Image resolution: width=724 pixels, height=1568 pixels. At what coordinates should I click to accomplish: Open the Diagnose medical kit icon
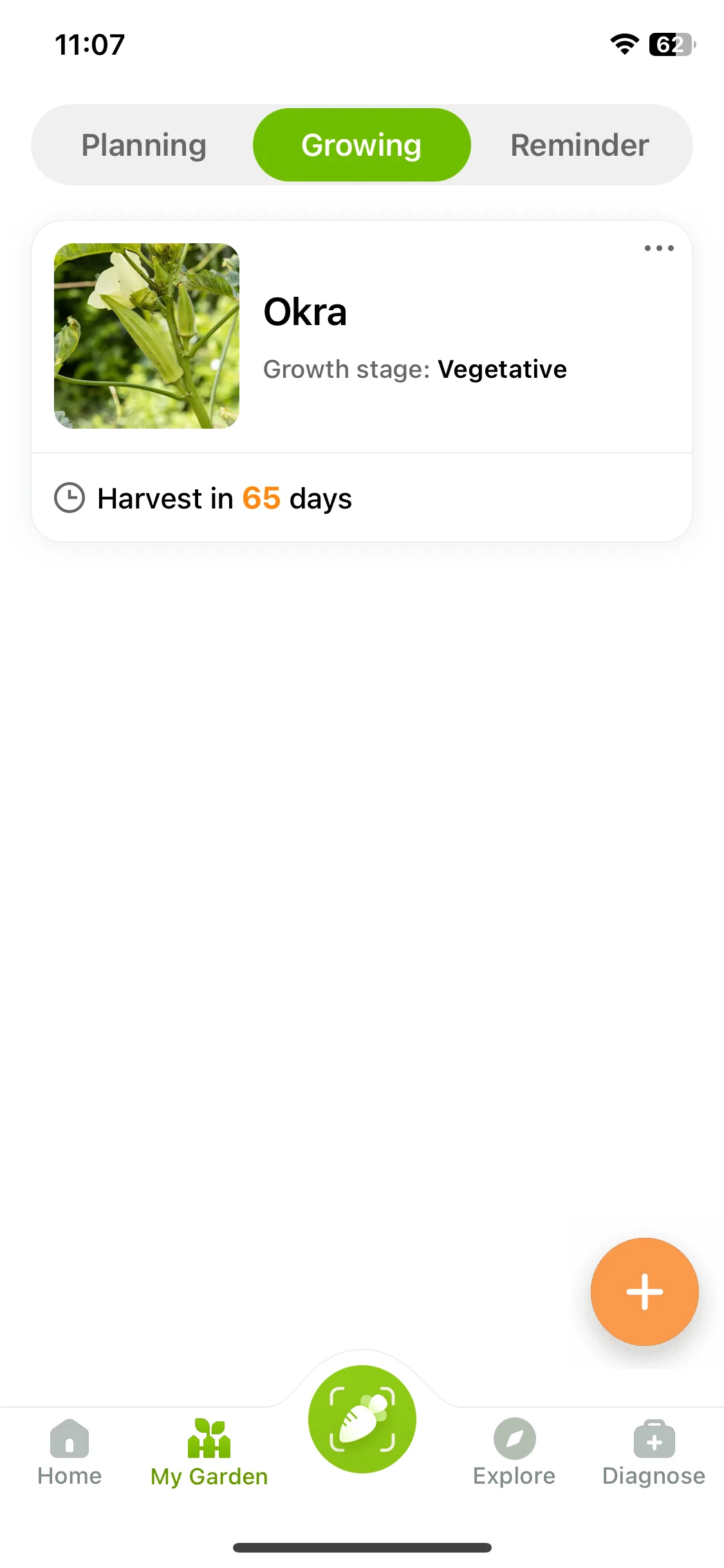click(654, 1439)
